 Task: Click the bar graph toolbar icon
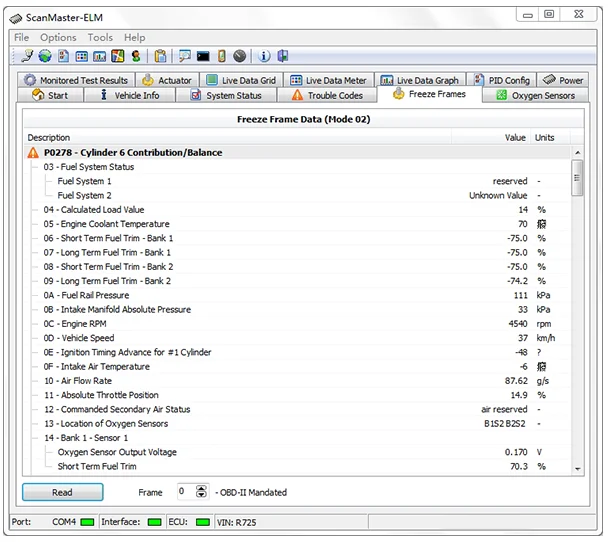(x=99, y=56)
